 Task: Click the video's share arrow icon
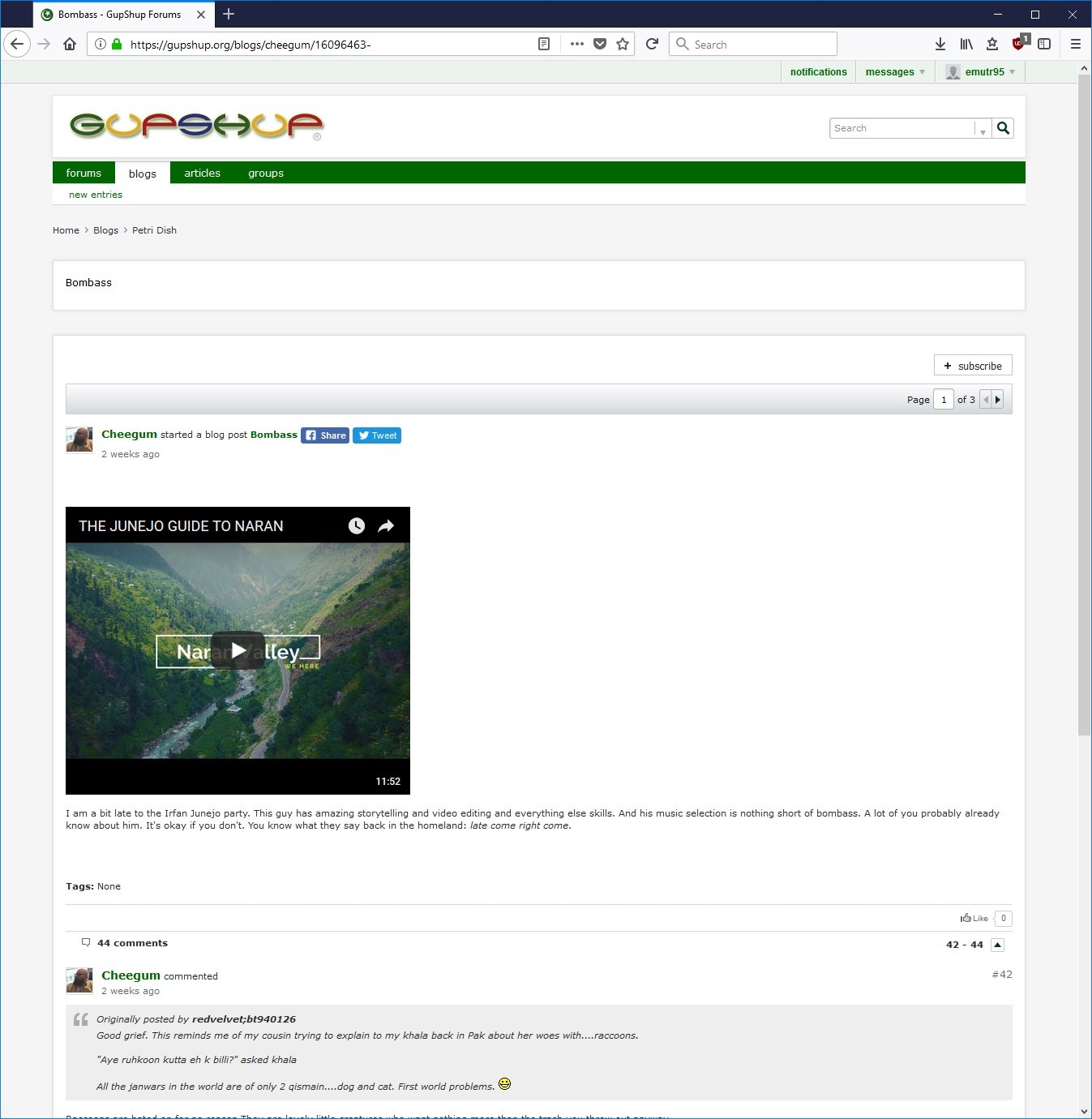[386, 526]
